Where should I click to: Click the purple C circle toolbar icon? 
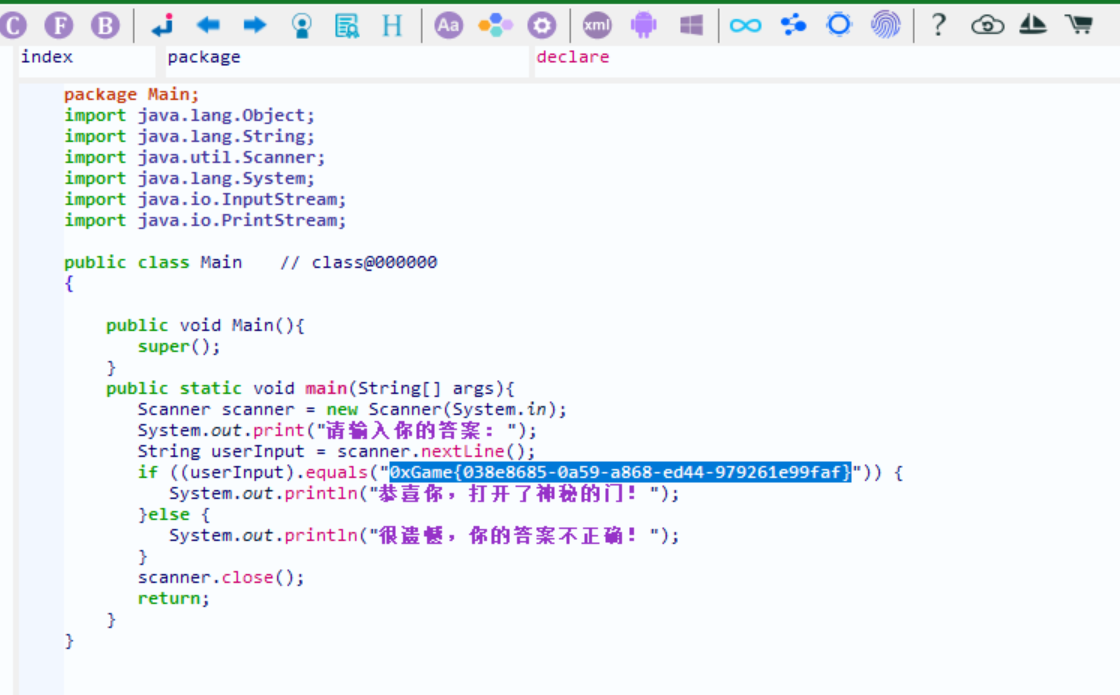(x=14, y=25)
